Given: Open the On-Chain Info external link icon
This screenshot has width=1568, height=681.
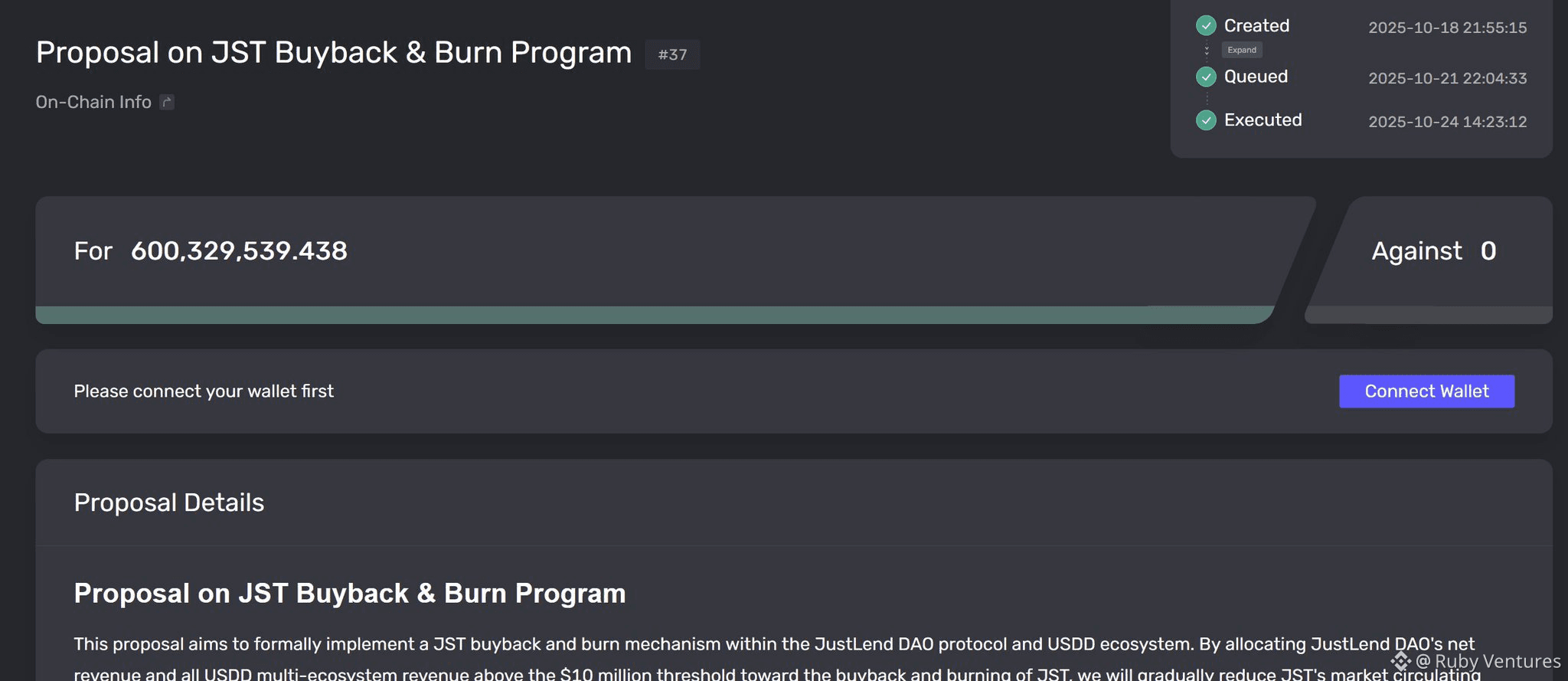Looking at the screenshot, I should click(167, 102).
